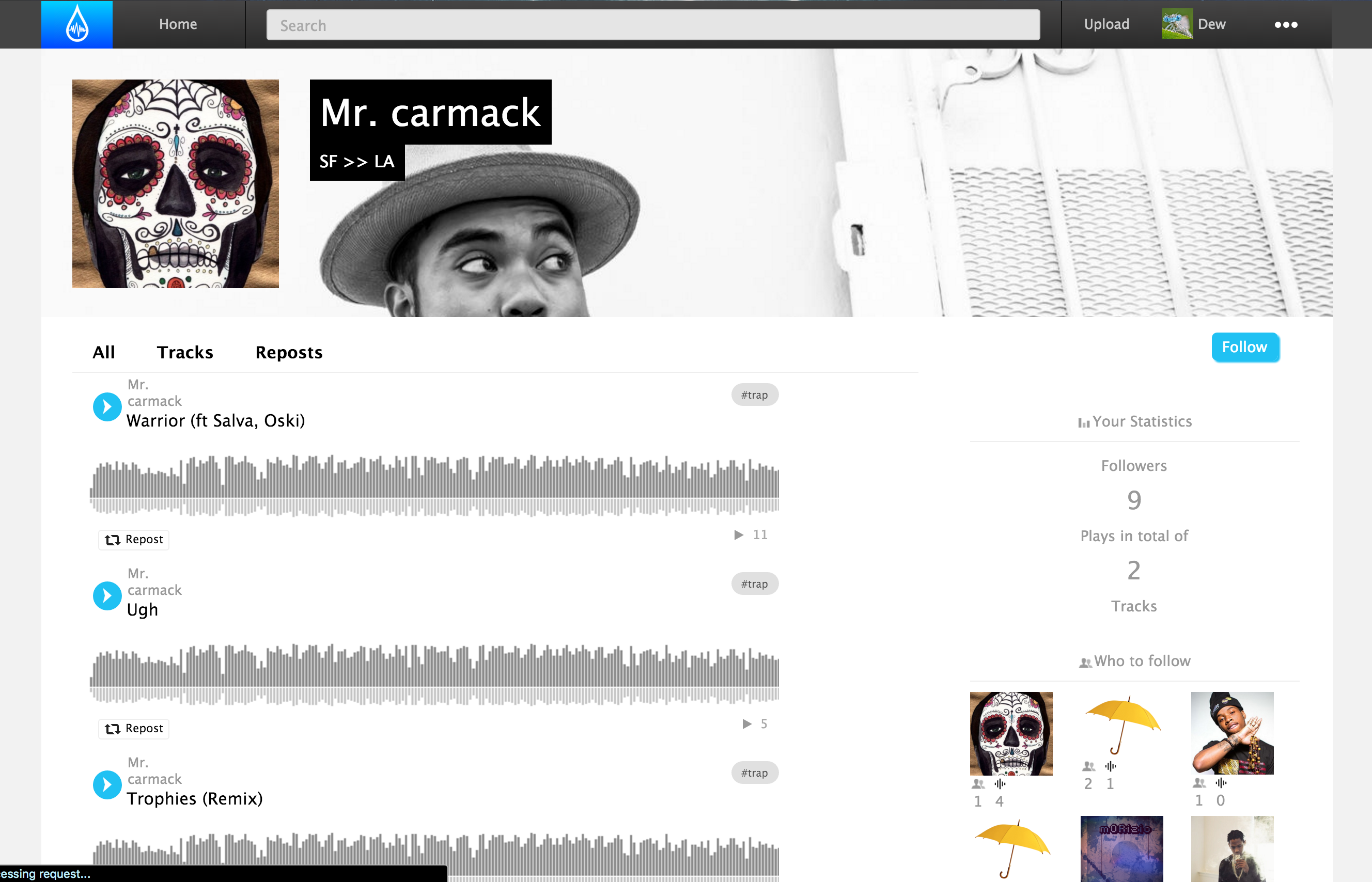Click the play count 5 on Ugh
Viewport: 1372px width, 882px height.
[x=763, y=724]
